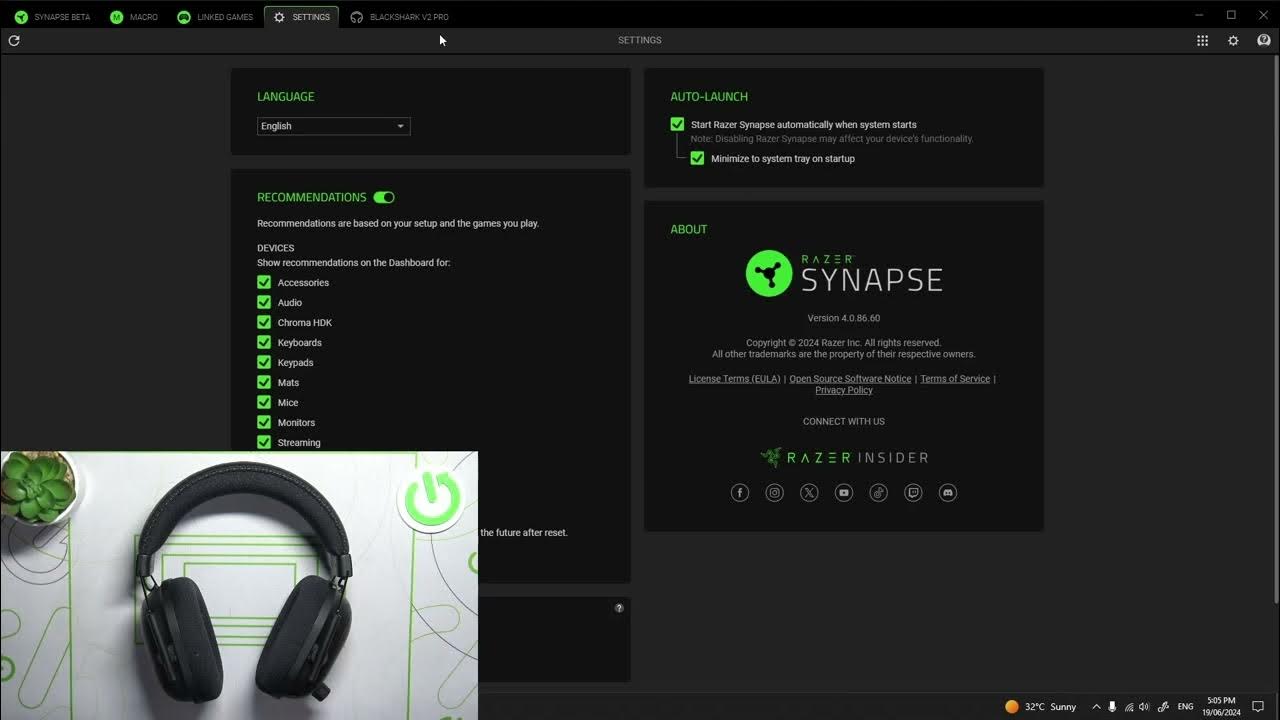1280x720 pixels.
Task: Open the Privacy Policy link
Action: click(844, 390)
